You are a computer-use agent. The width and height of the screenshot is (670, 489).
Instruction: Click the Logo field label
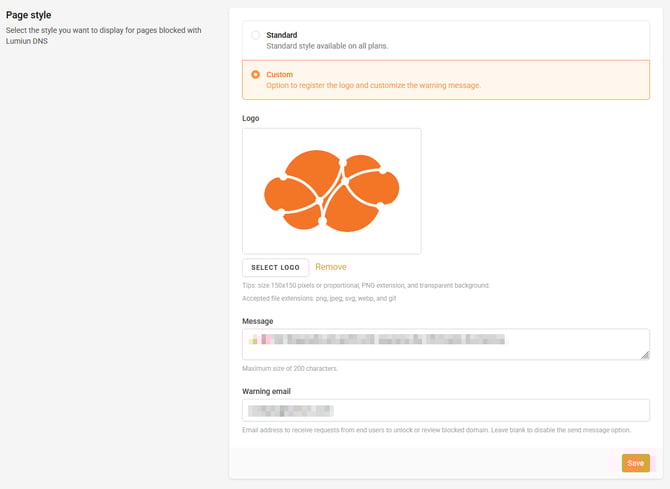click(x=252, y=118)
